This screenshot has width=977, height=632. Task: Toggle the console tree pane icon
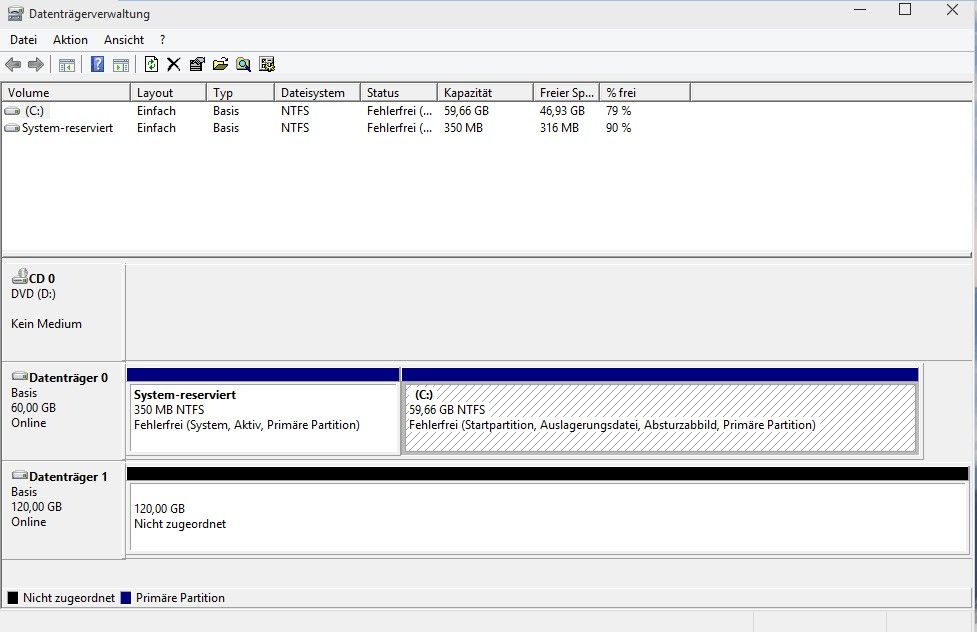67,65
